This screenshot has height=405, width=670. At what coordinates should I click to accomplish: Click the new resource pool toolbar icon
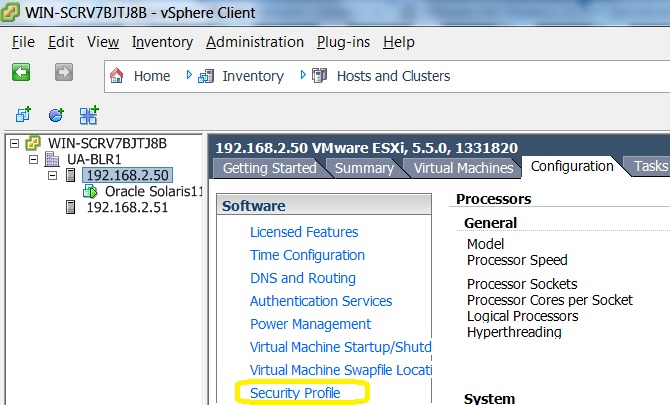pos(56,114)
